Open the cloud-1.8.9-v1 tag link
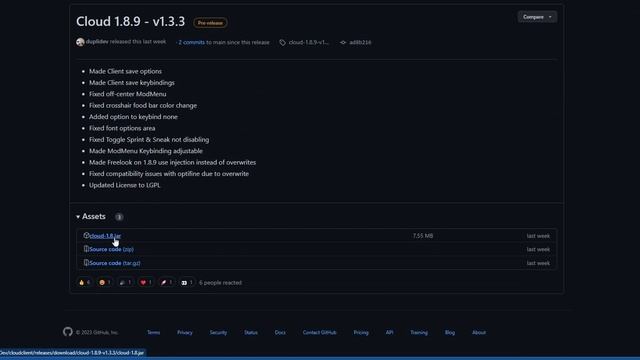 coord(309,42)
